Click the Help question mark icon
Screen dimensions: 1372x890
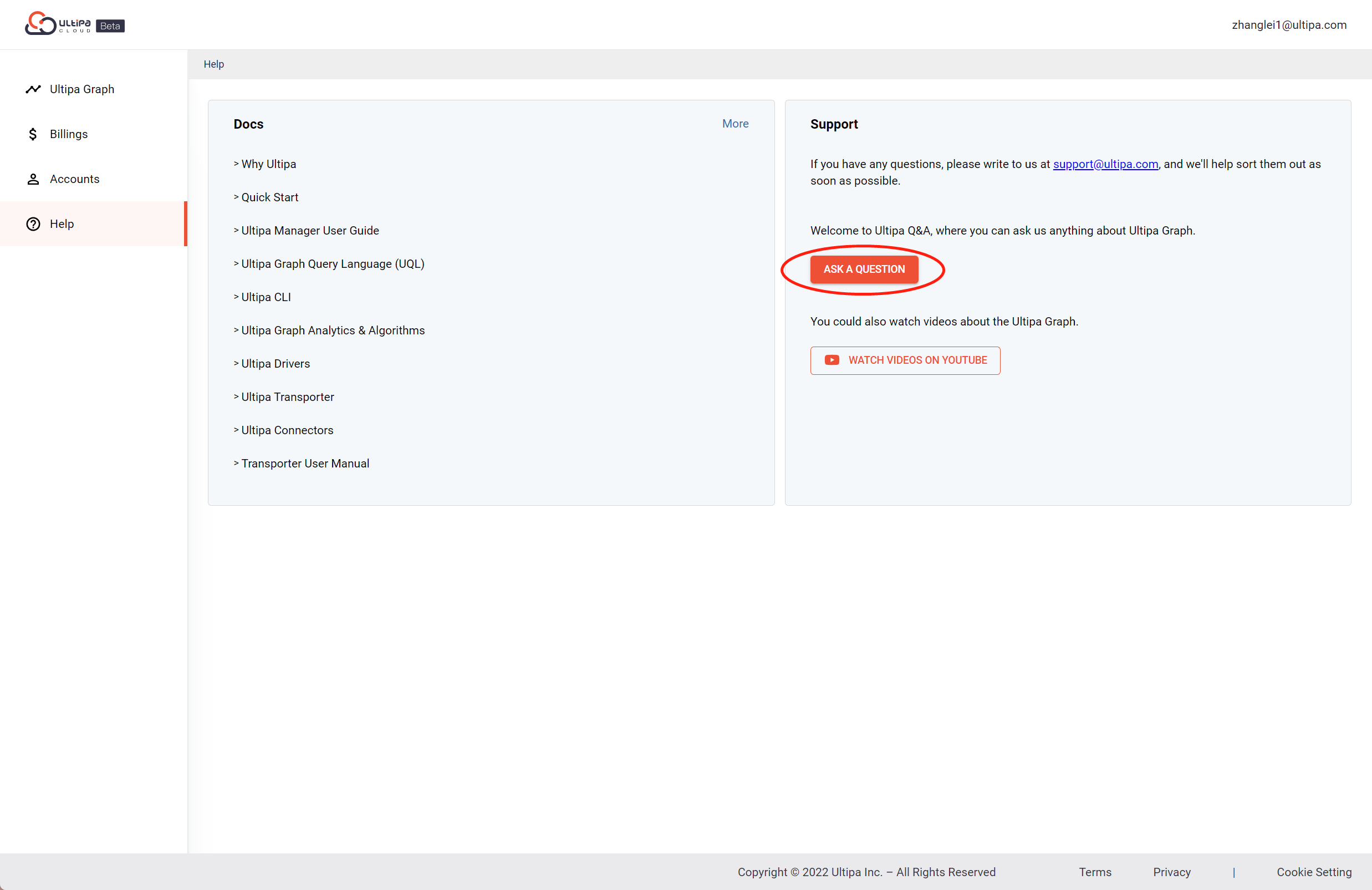(x=33, y=224)
